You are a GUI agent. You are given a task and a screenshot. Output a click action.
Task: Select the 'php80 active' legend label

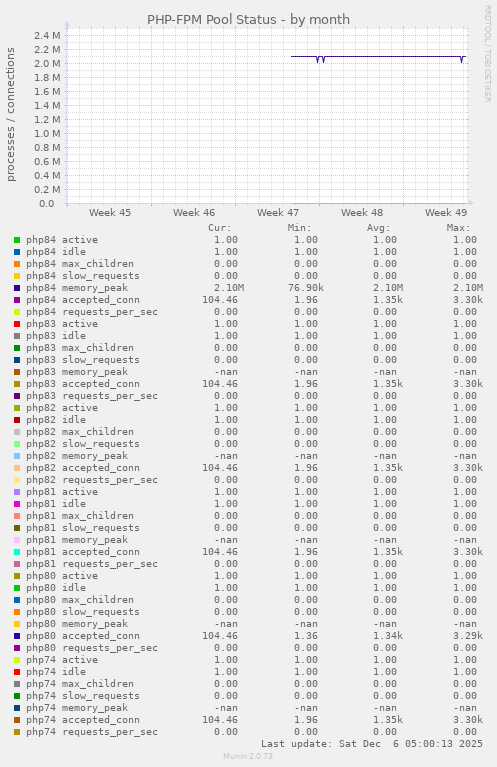(x=62, y=576)
